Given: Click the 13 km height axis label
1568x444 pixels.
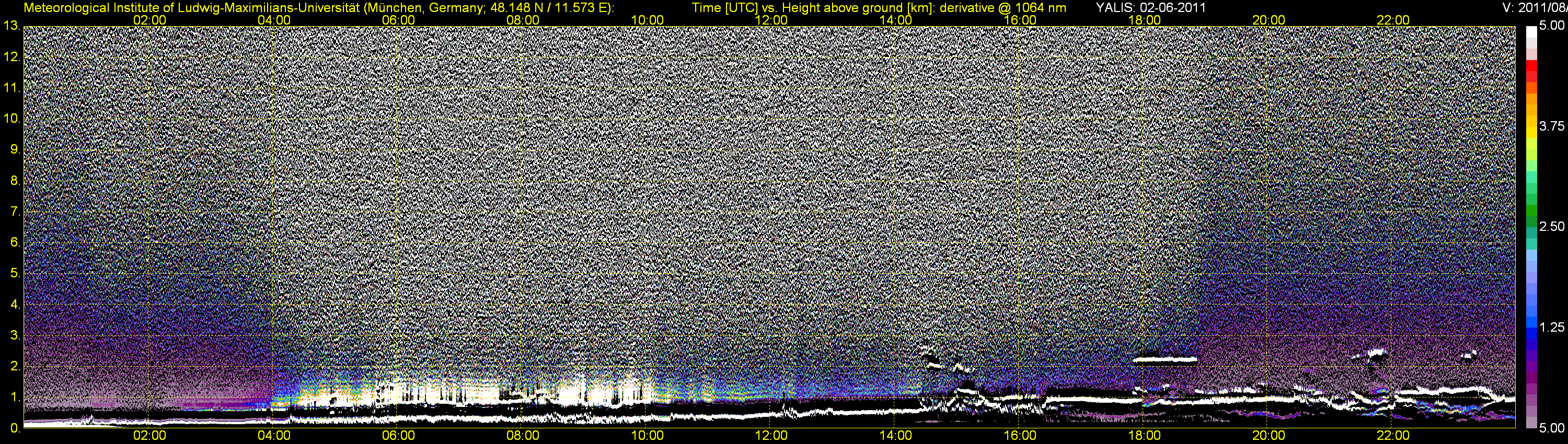Looking at the screenshot, I should [11, 26].
